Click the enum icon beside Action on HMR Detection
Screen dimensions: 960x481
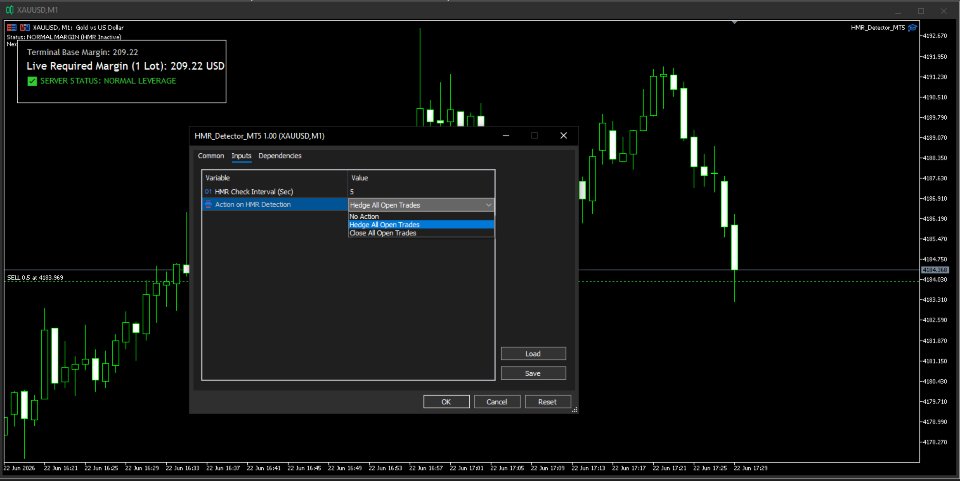(x=208, y=204)
